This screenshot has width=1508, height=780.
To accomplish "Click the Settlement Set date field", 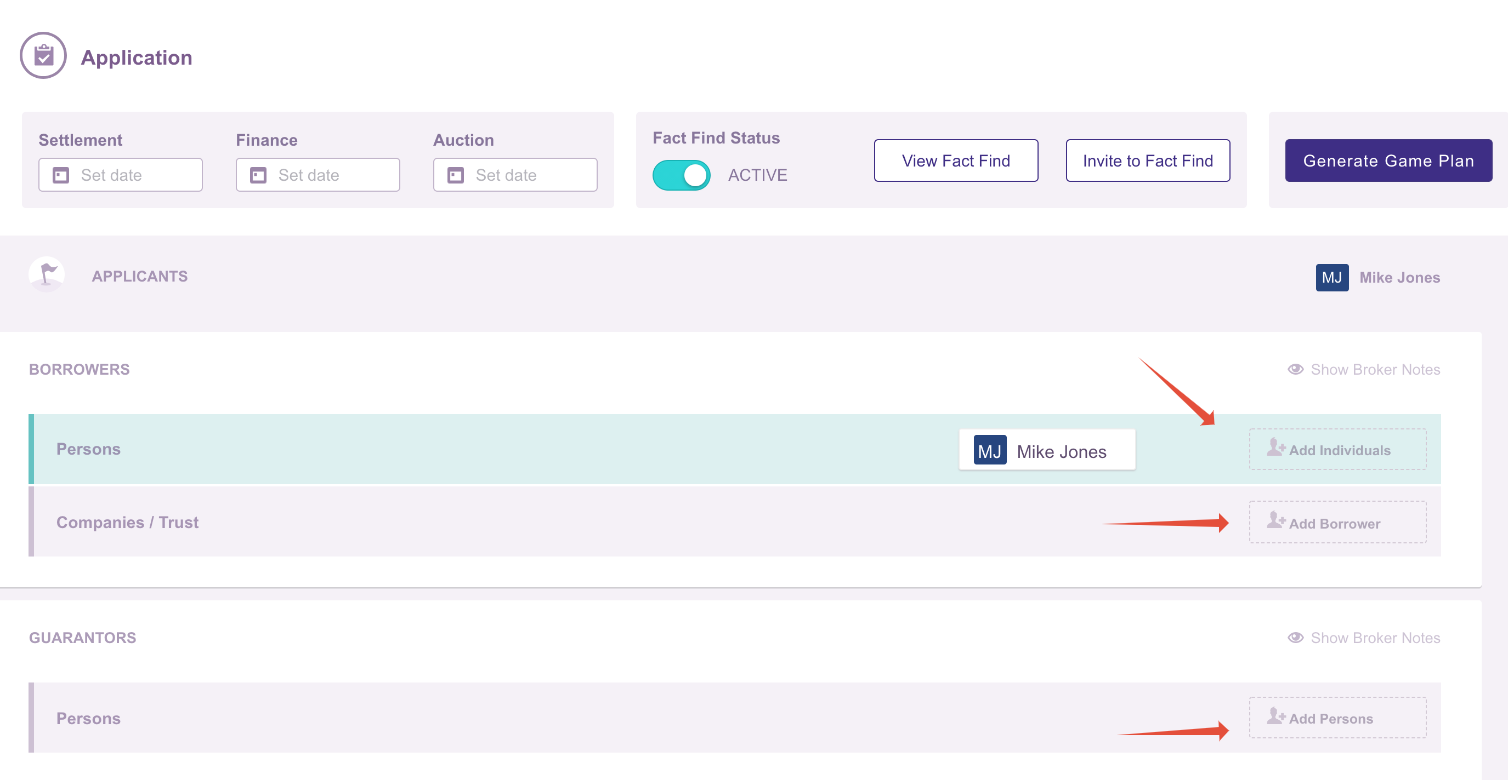I will click(x=120, y=174).
